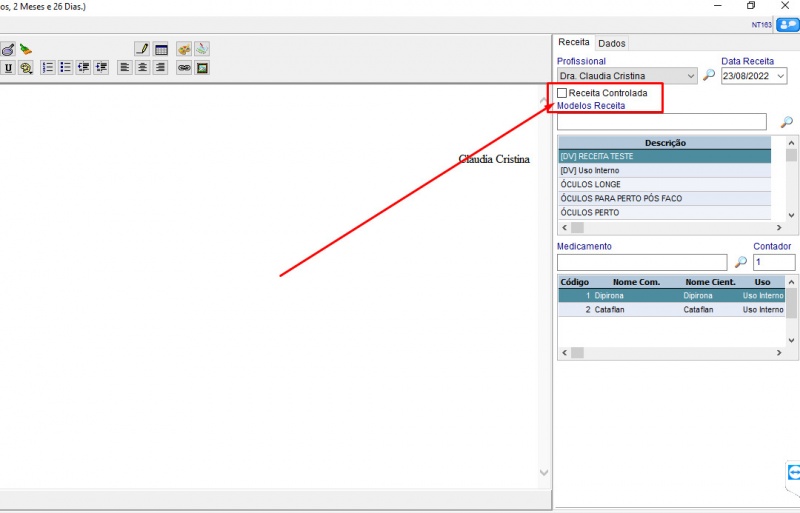Insert an image from toolbar

tap(202, 68)
